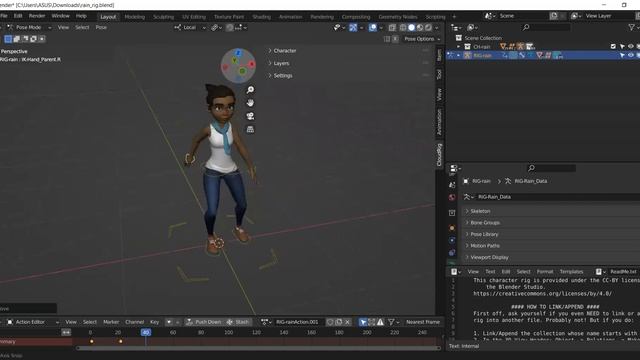Select wireframe viewport shading icon

click(403, 27)
